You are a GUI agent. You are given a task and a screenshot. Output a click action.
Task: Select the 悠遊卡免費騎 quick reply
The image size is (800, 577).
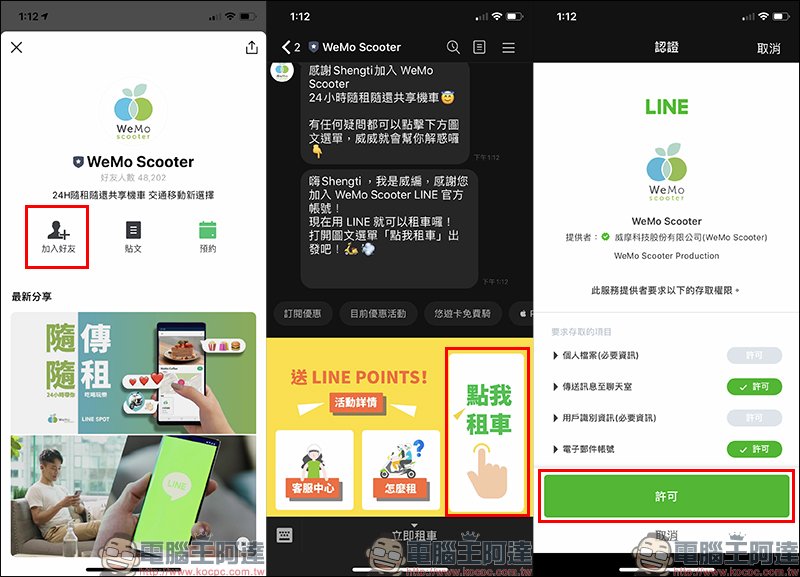[x=462, y=313]
